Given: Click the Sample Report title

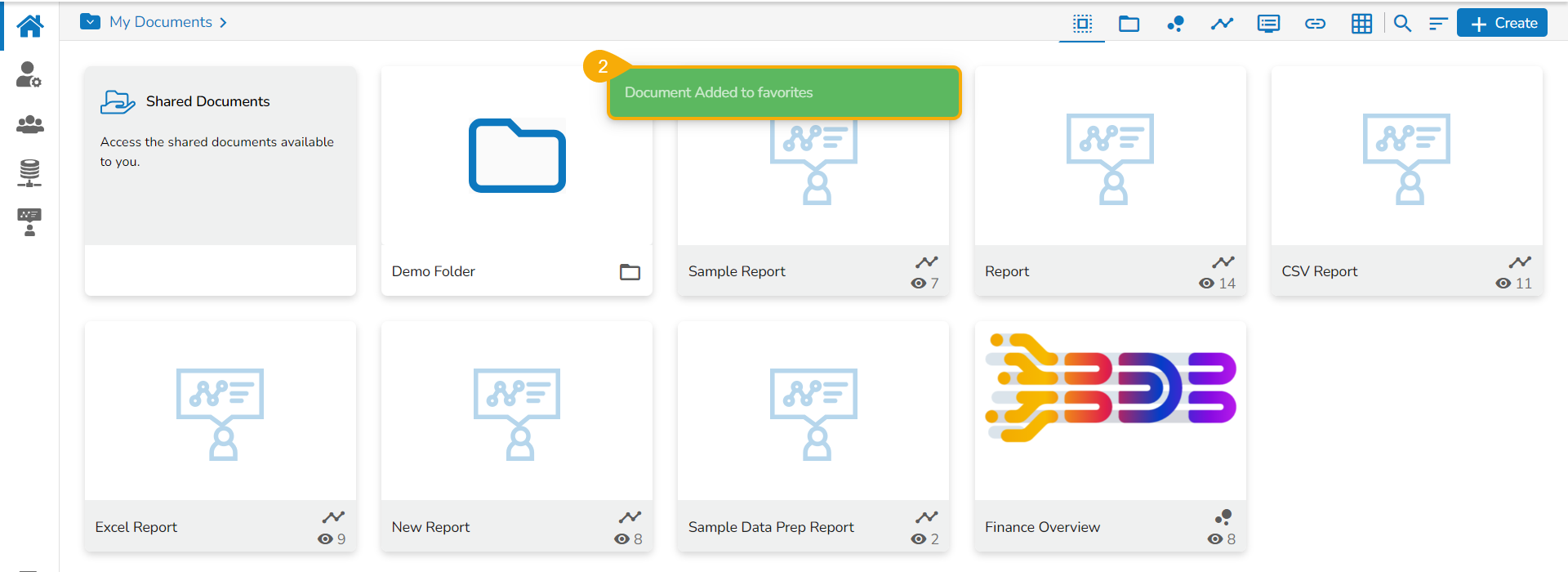Looking at the screenshot, I should (737, 271).
